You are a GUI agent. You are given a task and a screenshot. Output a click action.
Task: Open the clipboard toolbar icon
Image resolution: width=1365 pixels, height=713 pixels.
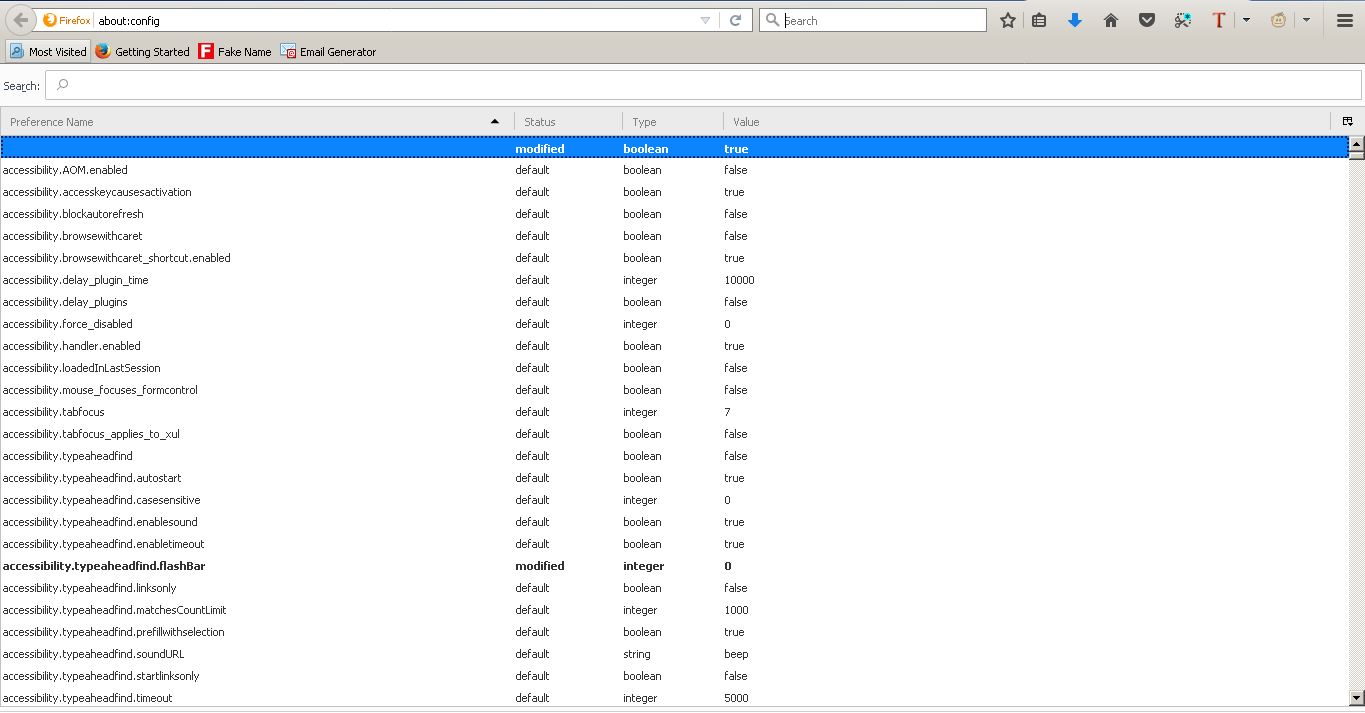click(1039, 19)
